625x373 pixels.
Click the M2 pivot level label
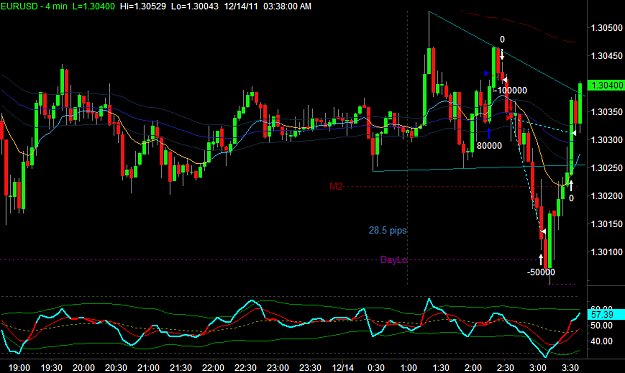coord(336,186)
